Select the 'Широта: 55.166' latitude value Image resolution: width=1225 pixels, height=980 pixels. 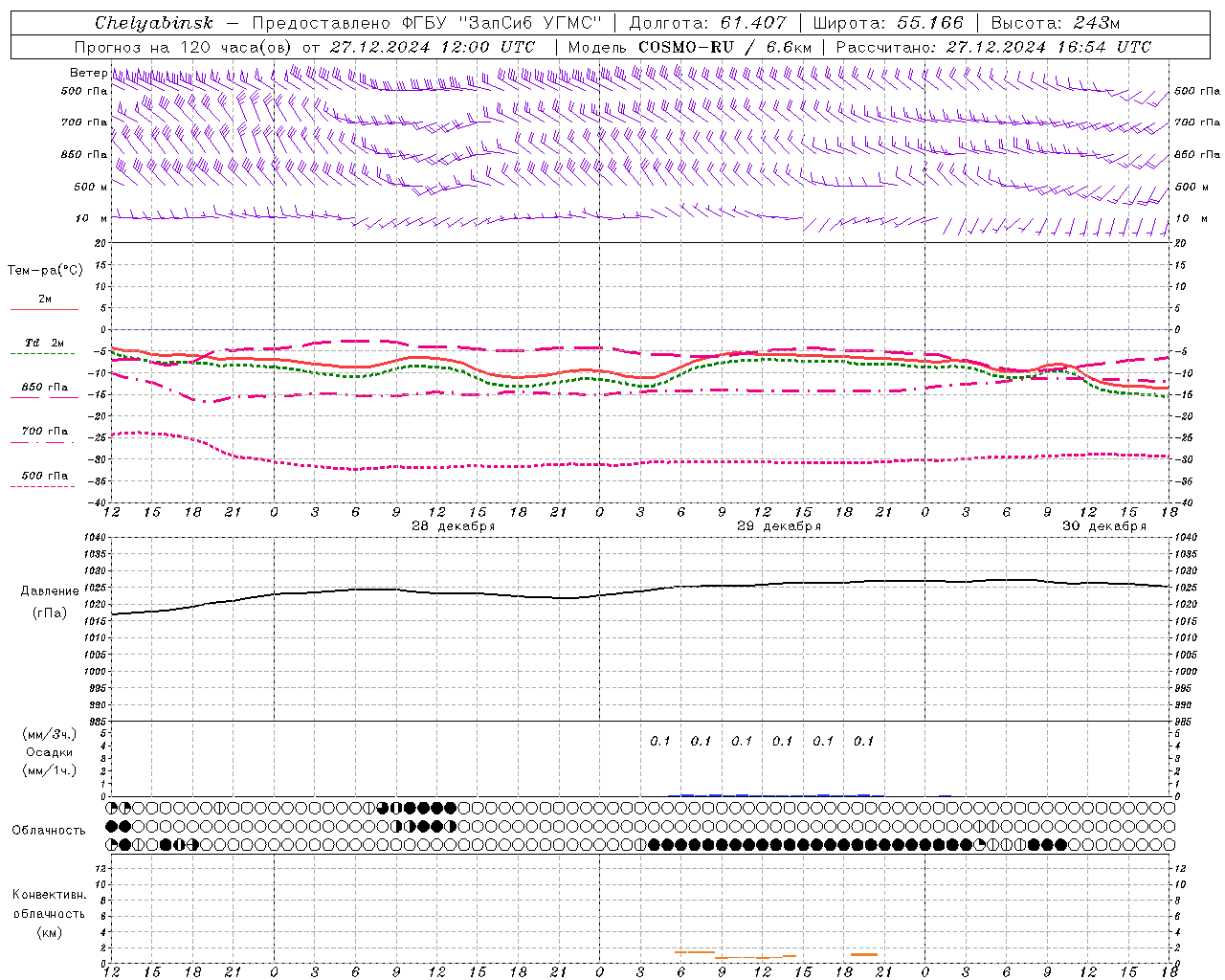(888, 23)
